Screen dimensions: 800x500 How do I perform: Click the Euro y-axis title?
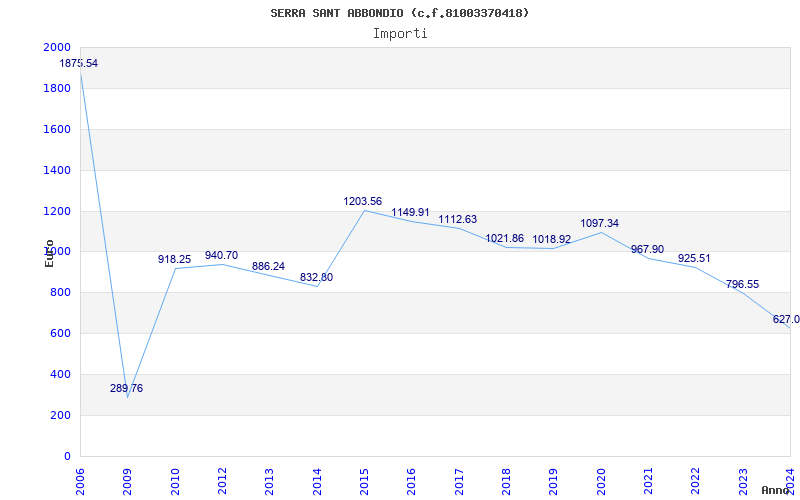[49, 253]
